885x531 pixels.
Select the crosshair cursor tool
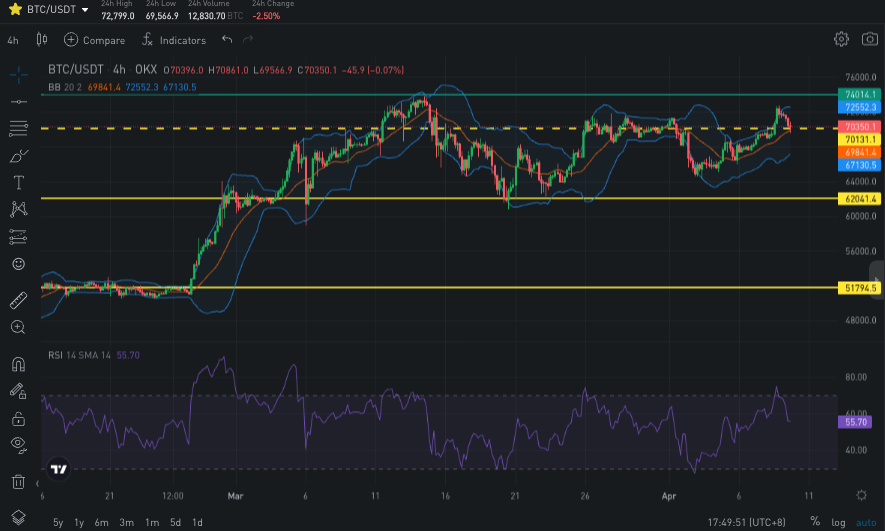(18, 75)
